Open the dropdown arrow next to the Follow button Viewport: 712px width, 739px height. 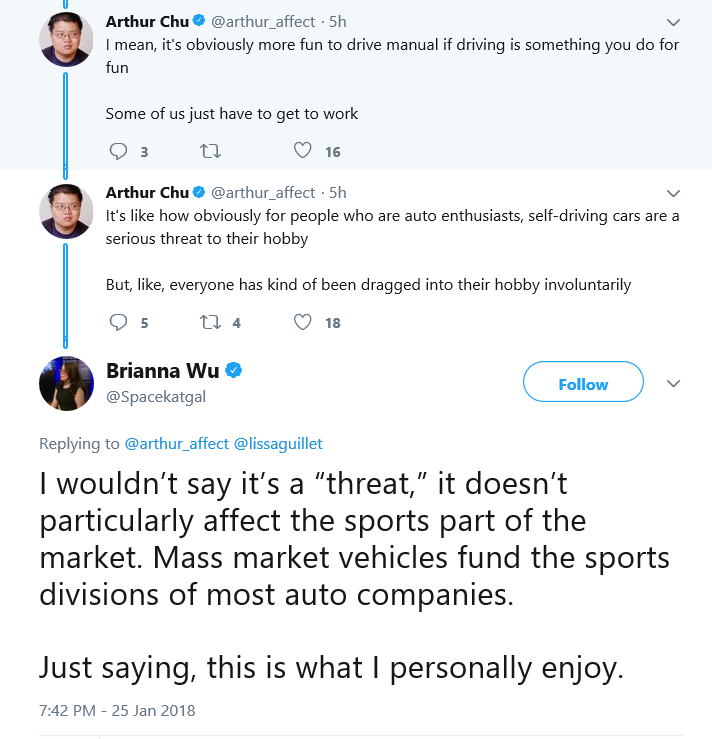click(x=673, y=383)
